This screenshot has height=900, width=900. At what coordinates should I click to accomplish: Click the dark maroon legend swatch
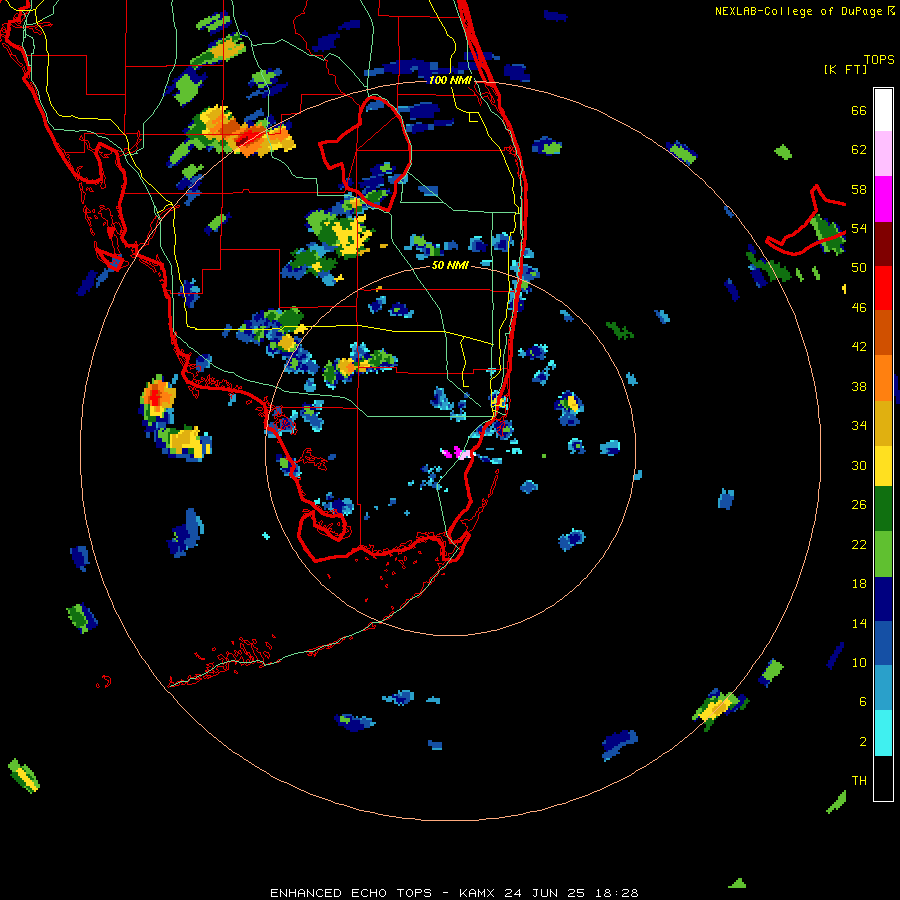coord(883,243)
